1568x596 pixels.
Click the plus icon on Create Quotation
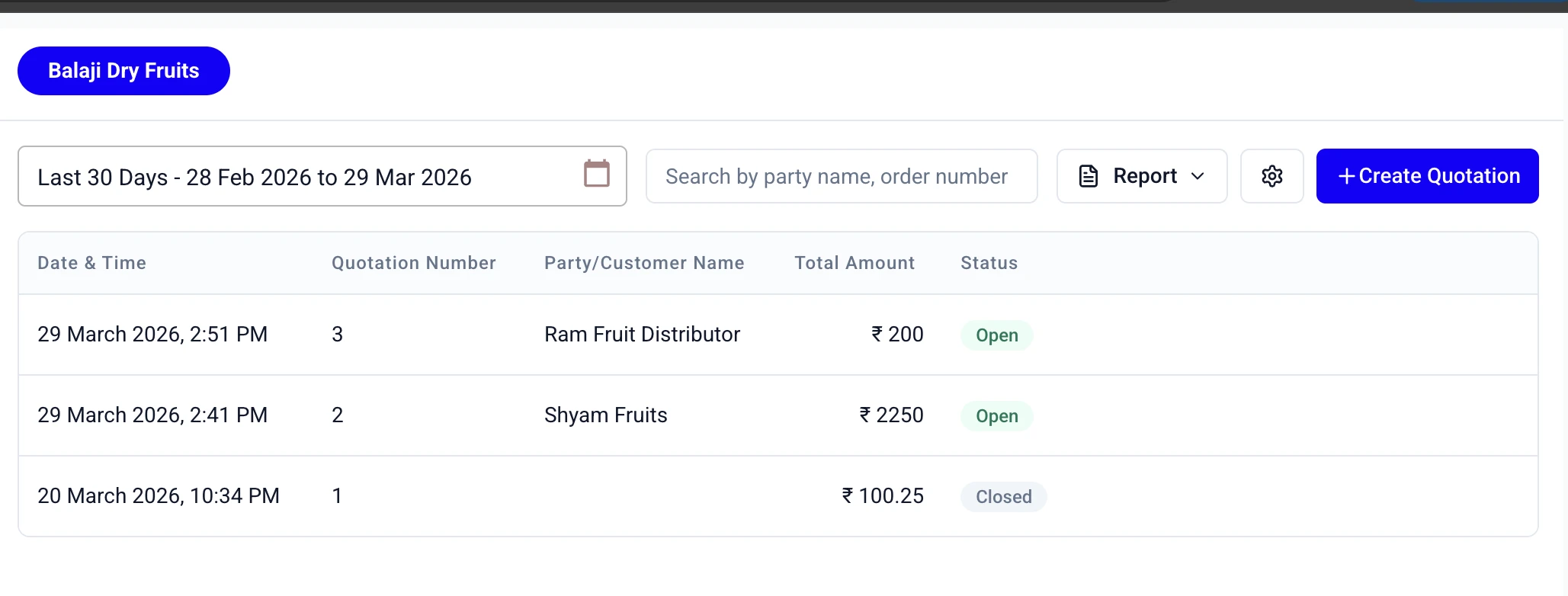tap(1346, 175)
